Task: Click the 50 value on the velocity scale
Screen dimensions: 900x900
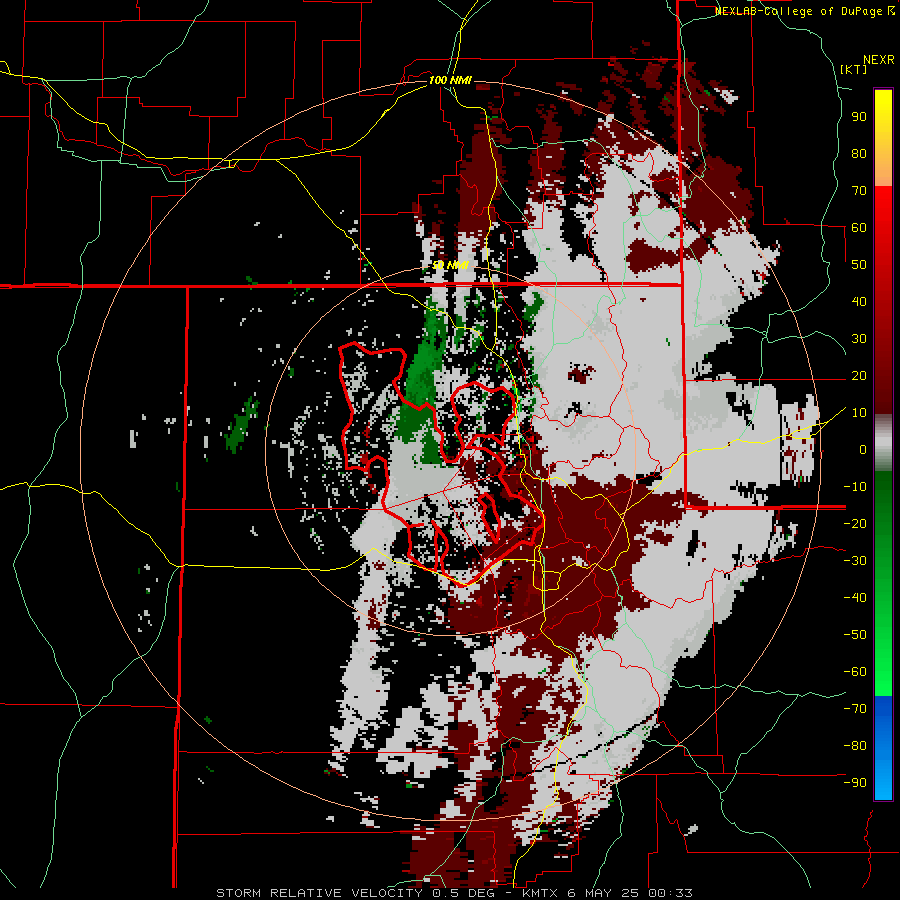Action: tap(859, 265)
